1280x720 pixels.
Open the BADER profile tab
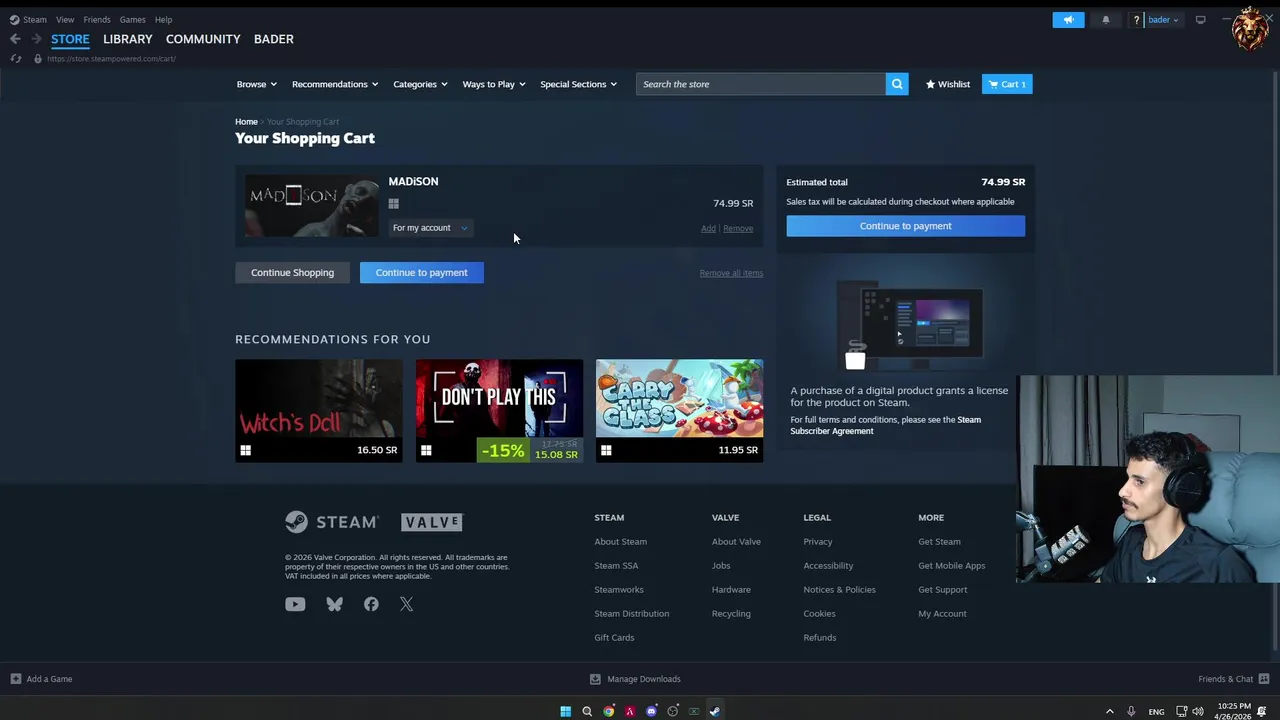point(274,39)
